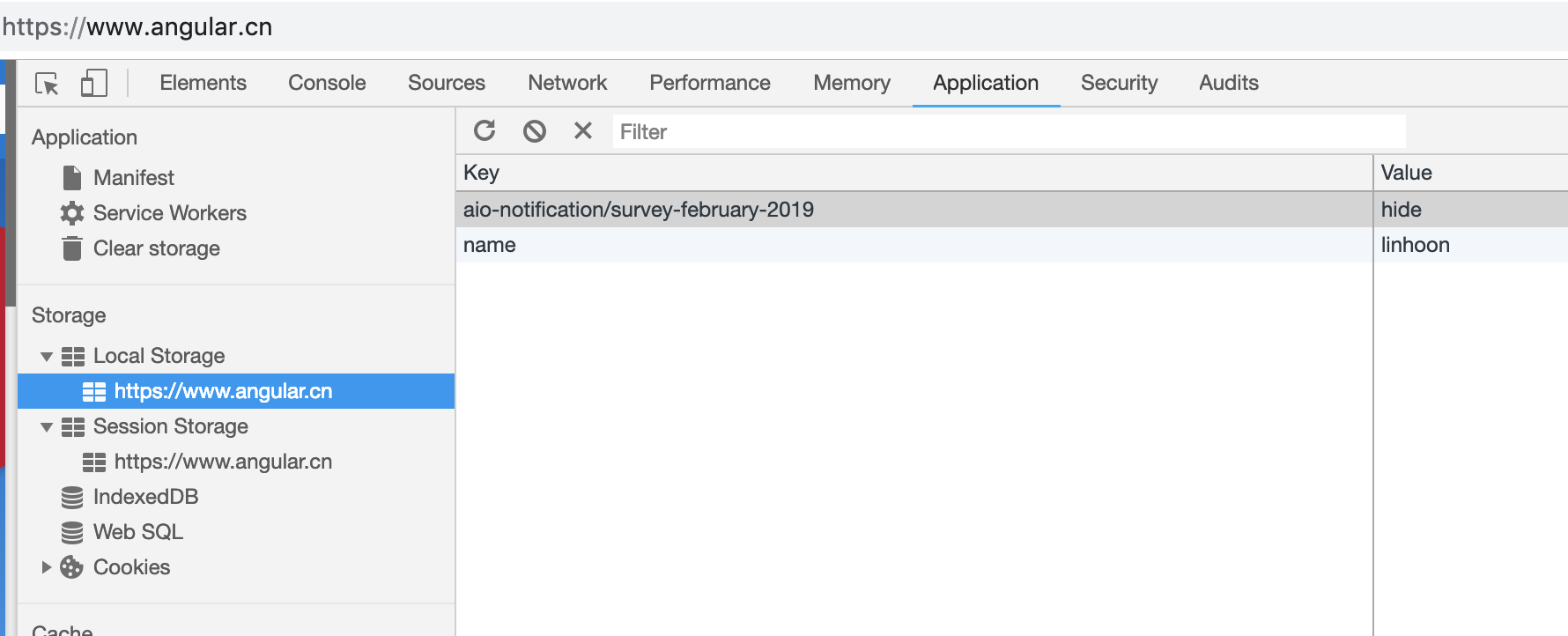The height and width of the screenshot is (636, 1568).
Task: Click the Filter input field
Action: (1009, 132)
